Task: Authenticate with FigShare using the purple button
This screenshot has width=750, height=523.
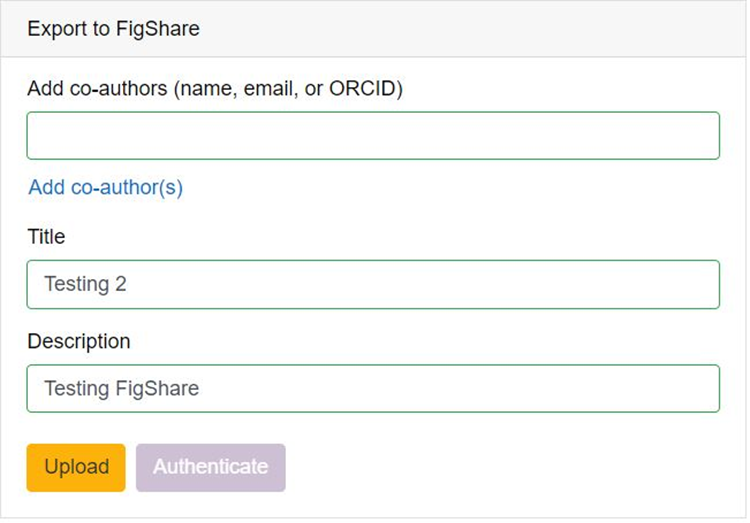Action: point(210,467)
